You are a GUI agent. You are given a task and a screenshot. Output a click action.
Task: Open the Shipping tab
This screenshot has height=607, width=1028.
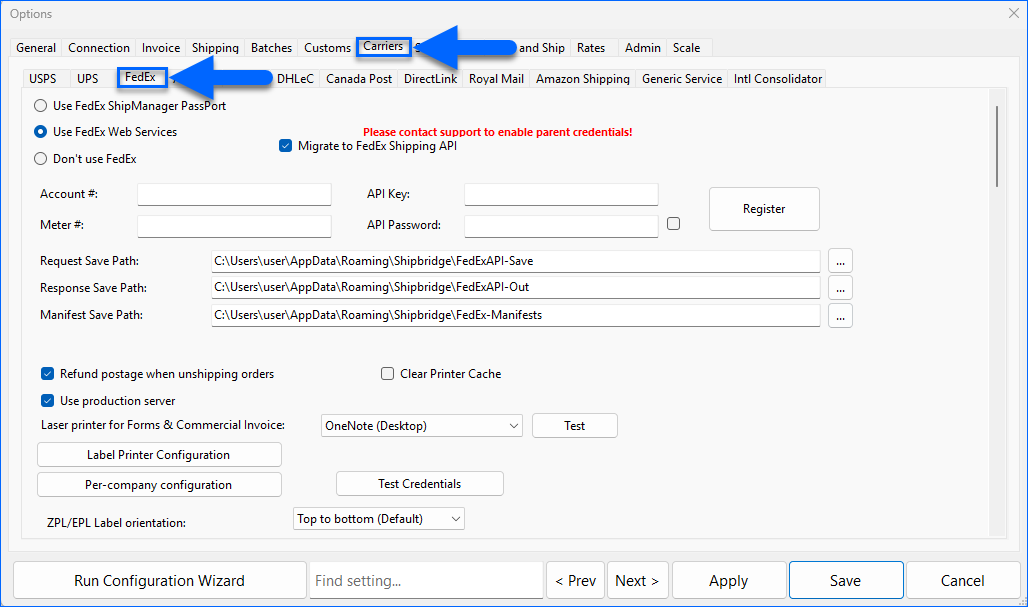click(215, 48)
